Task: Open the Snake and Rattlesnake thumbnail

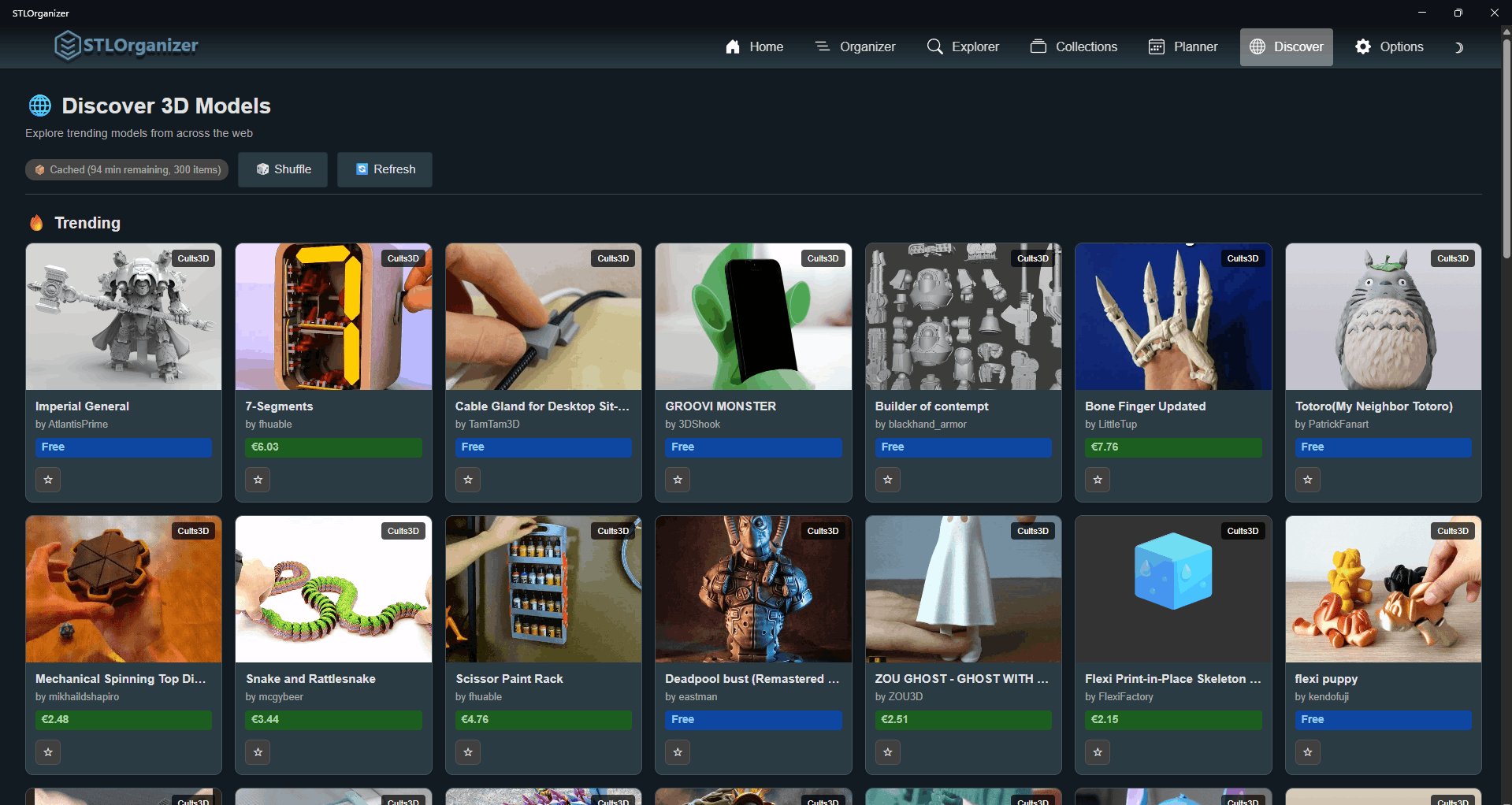Action: [333, 588]
